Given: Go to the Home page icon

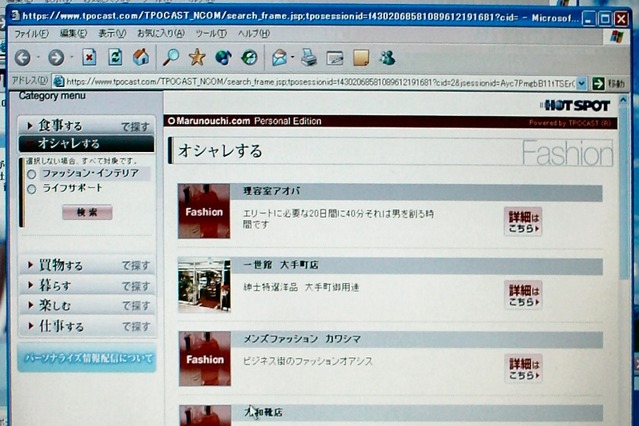Looking at the screenshot, I should [141, 57].
